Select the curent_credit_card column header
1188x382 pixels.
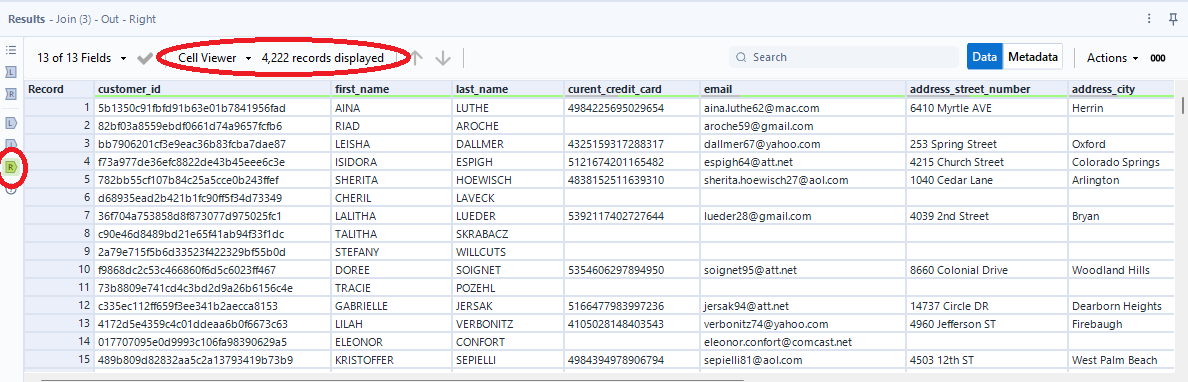pyautogui.click(x=632, y=89)
